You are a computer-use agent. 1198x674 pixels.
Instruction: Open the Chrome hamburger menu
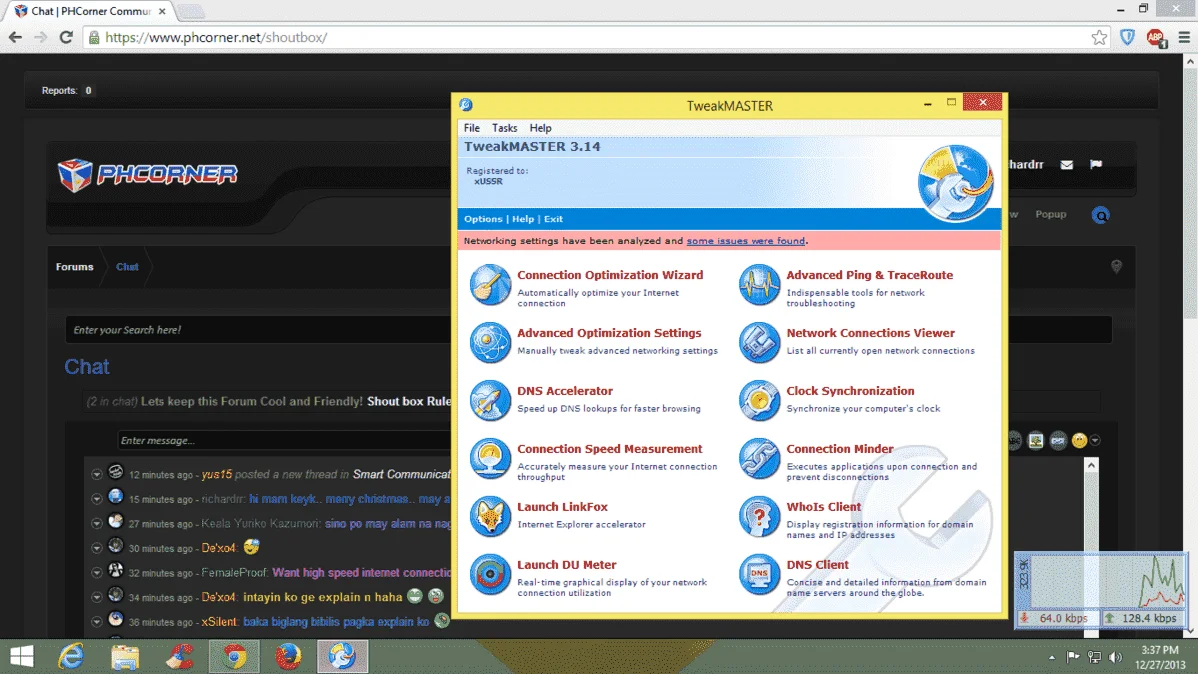pos(1184,37)
